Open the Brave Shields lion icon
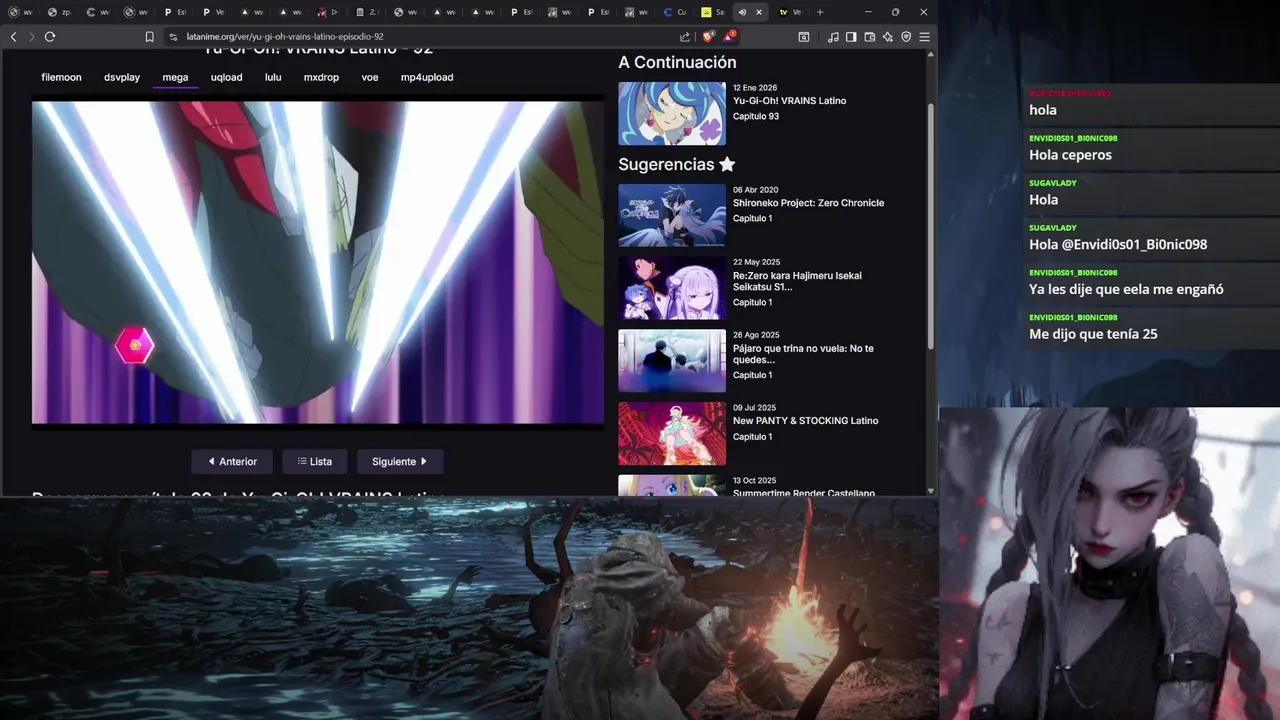Image resolution: width=1280 pixels, height=720 pixels. 709,36
